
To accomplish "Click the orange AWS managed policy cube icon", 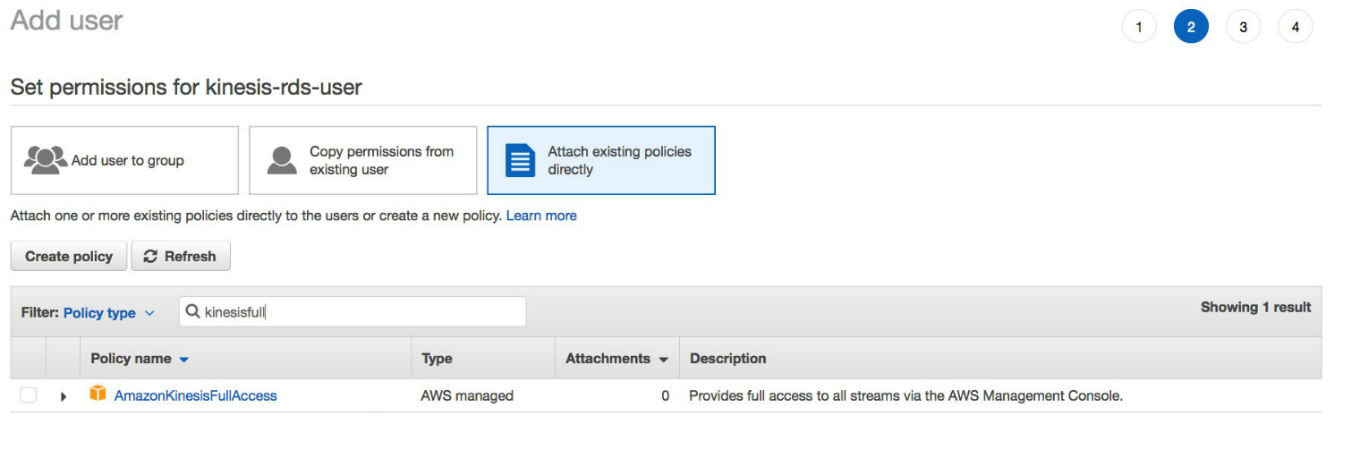I will coord(98,394).
